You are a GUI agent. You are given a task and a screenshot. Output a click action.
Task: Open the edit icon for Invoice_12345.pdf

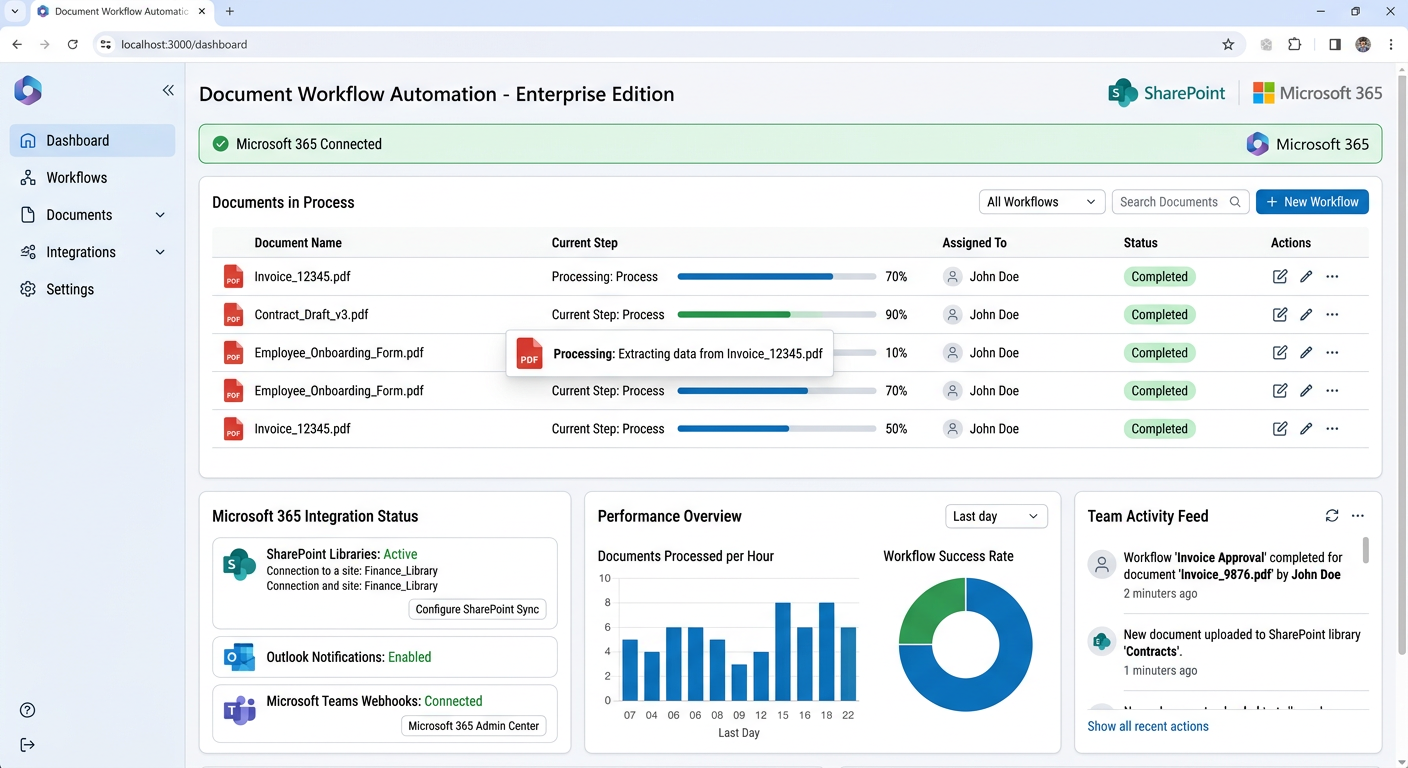1280,276
